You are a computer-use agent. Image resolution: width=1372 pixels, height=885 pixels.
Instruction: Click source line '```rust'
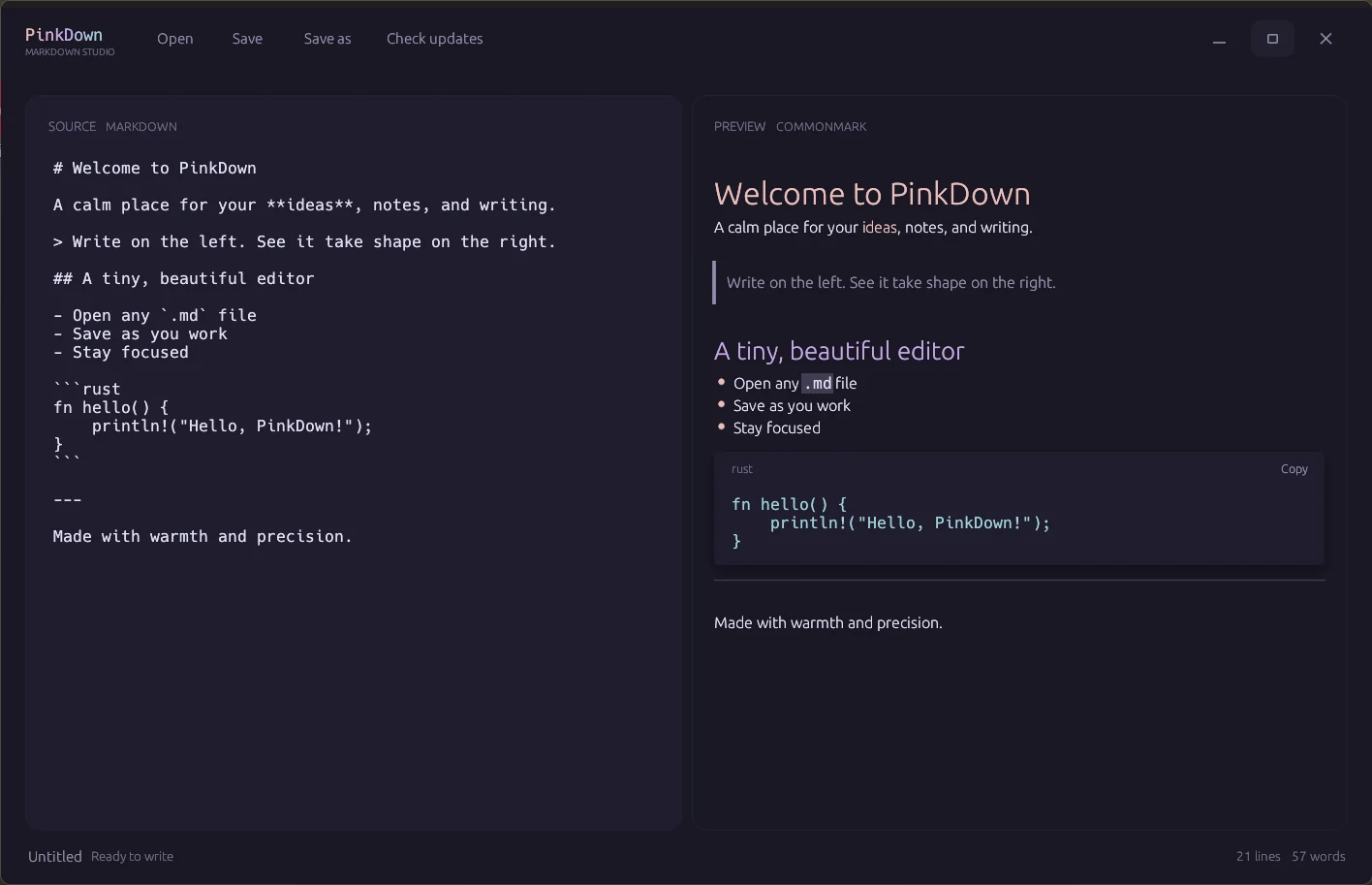[x=87, y=389]
